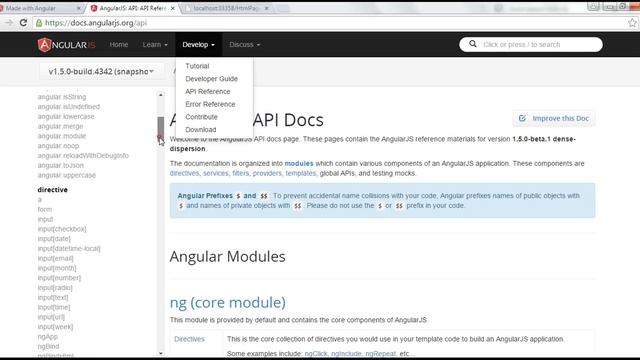Image resolution: width=640 pixels, height=360 pixels.
Task: Click the browser reload icon
Action: (23, 23)
